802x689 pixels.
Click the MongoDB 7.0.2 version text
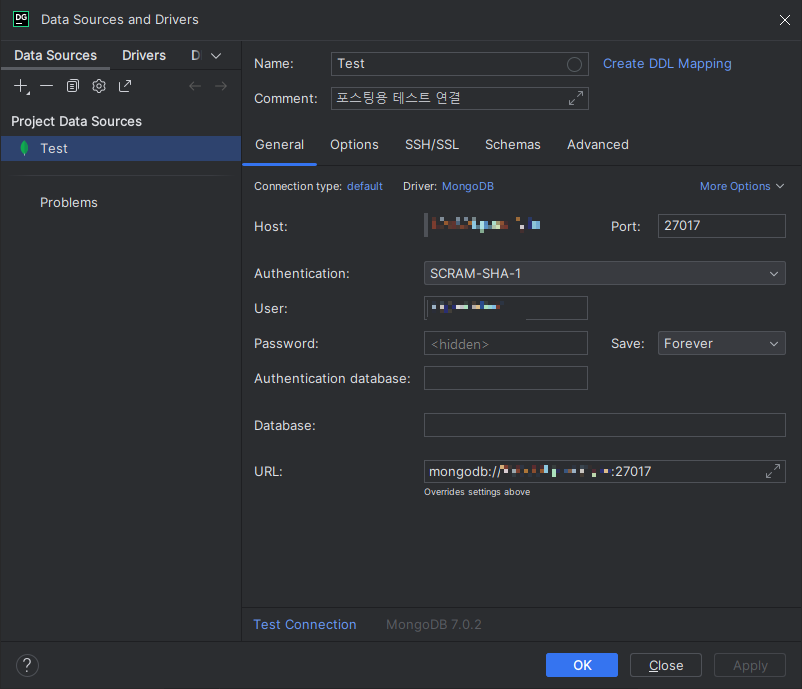434,625
